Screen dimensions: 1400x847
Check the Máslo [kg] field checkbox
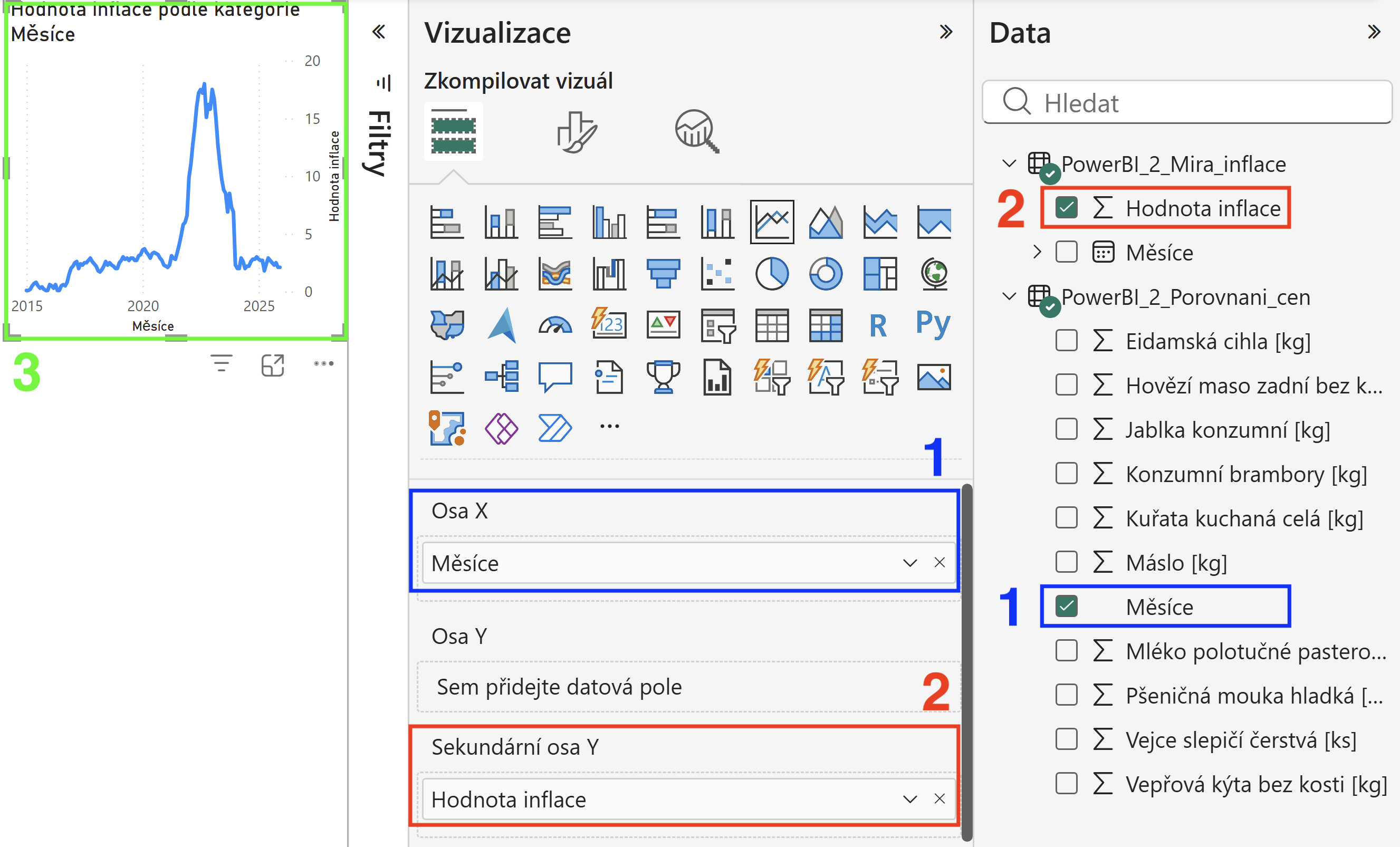click(x=1066, y=562)
